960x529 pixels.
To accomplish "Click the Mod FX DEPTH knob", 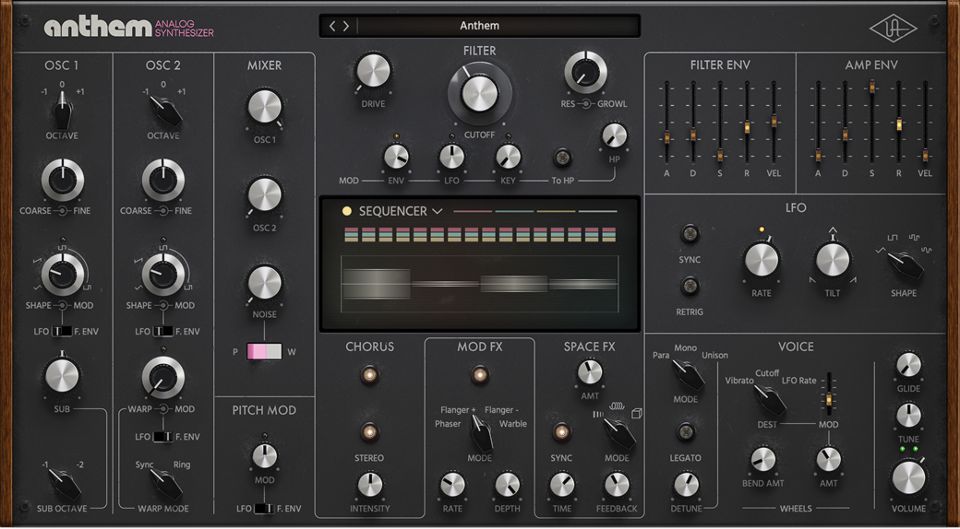I will click(507, 485).
